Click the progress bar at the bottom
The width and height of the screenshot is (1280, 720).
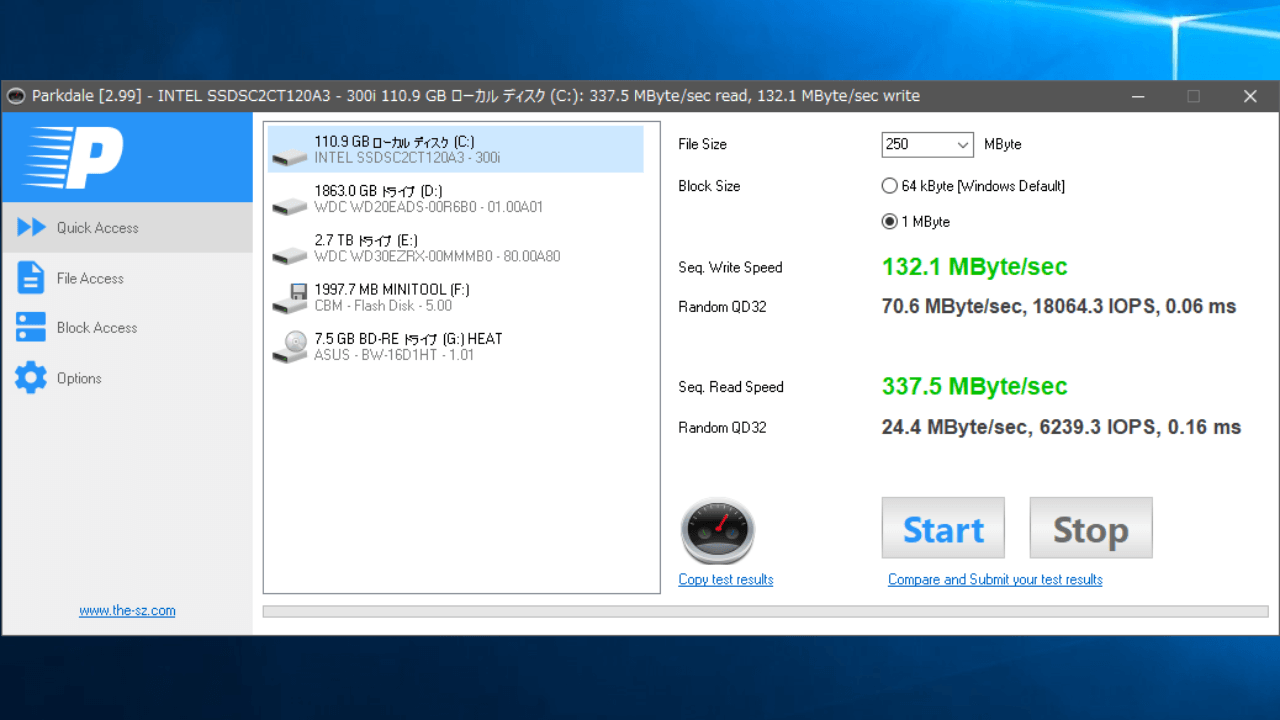pos(765,611)
